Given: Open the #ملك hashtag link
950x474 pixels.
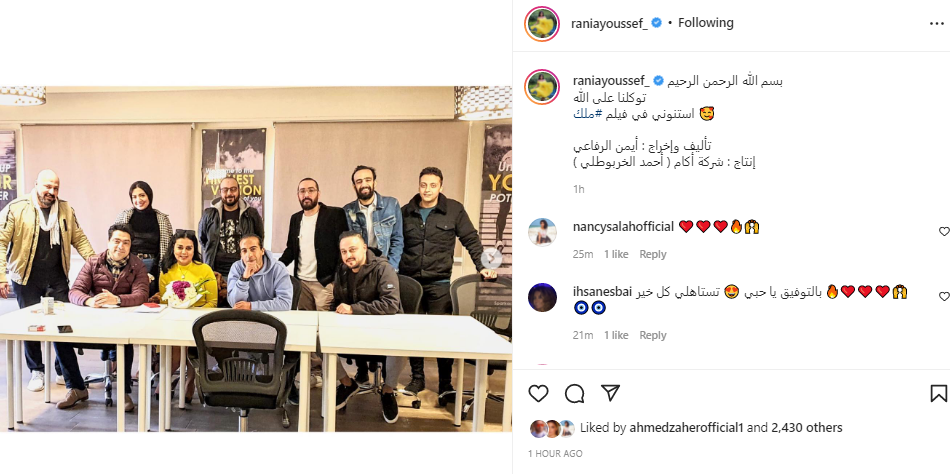Looking at the screenshot, I should coord(587,114).
